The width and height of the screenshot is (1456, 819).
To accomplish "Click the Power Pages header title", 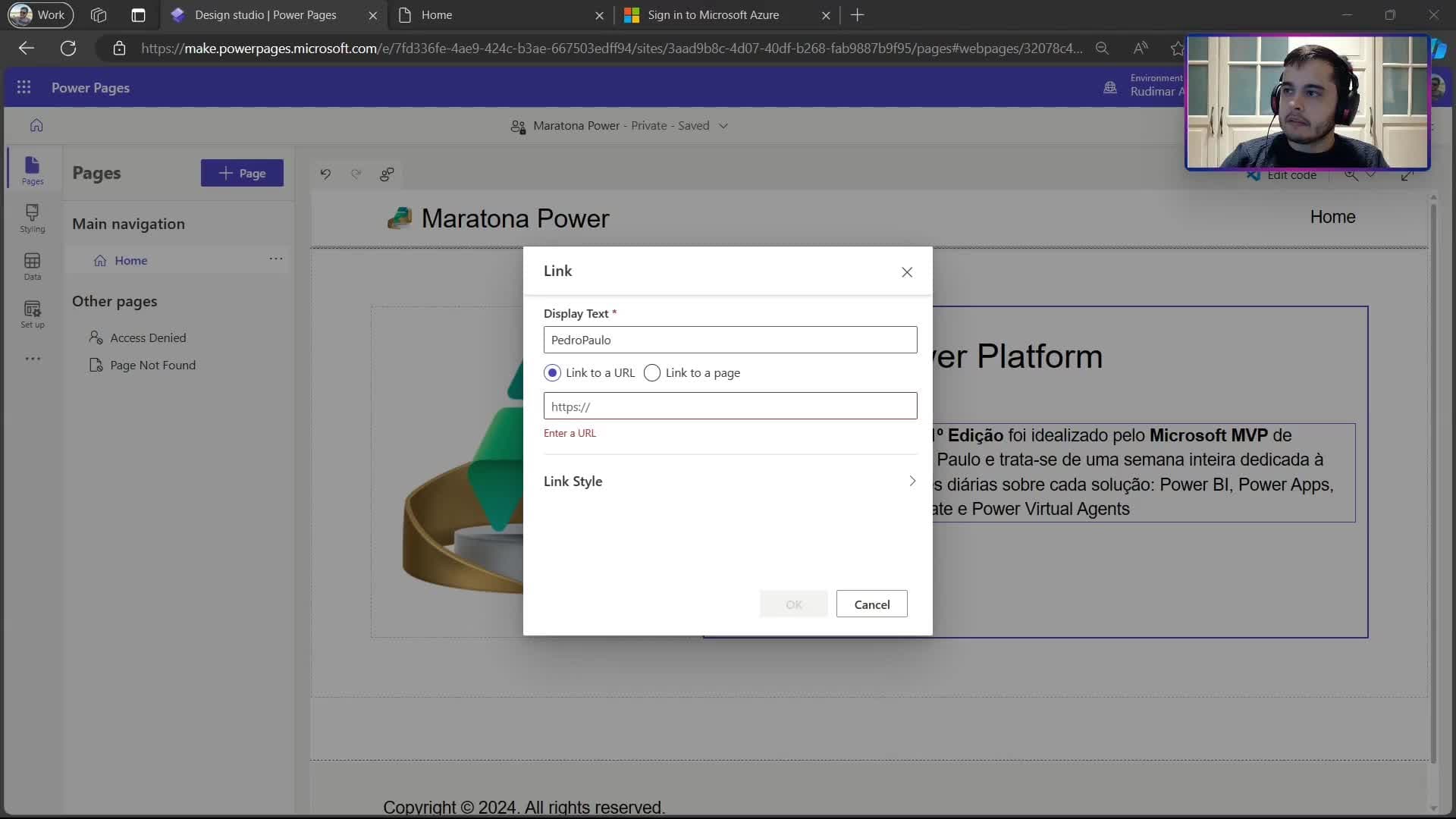I will (x=90, y=88).
